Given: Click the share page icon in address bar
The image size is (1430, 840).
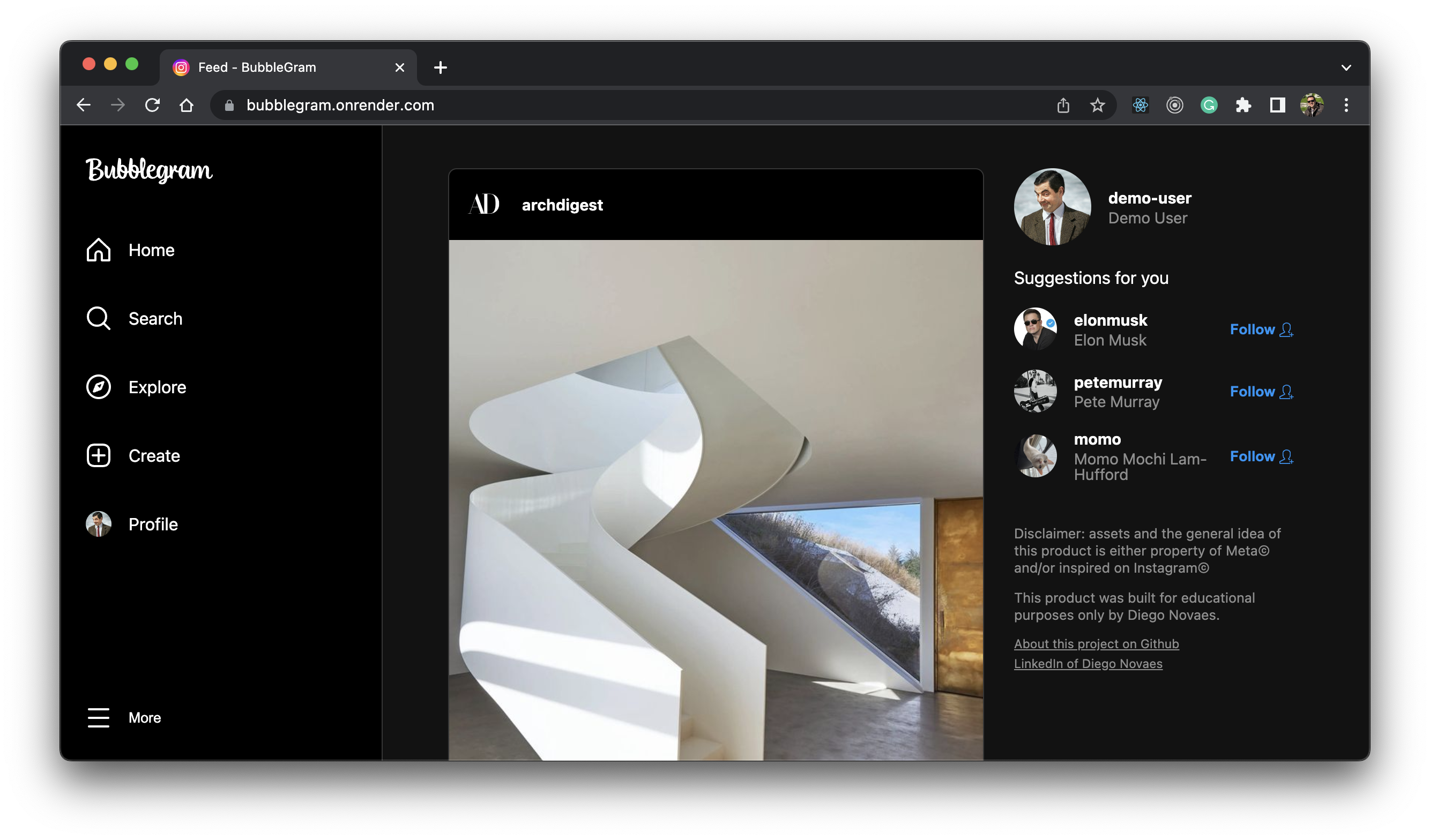Looking at the screenshot, I should pos(1063,105).
